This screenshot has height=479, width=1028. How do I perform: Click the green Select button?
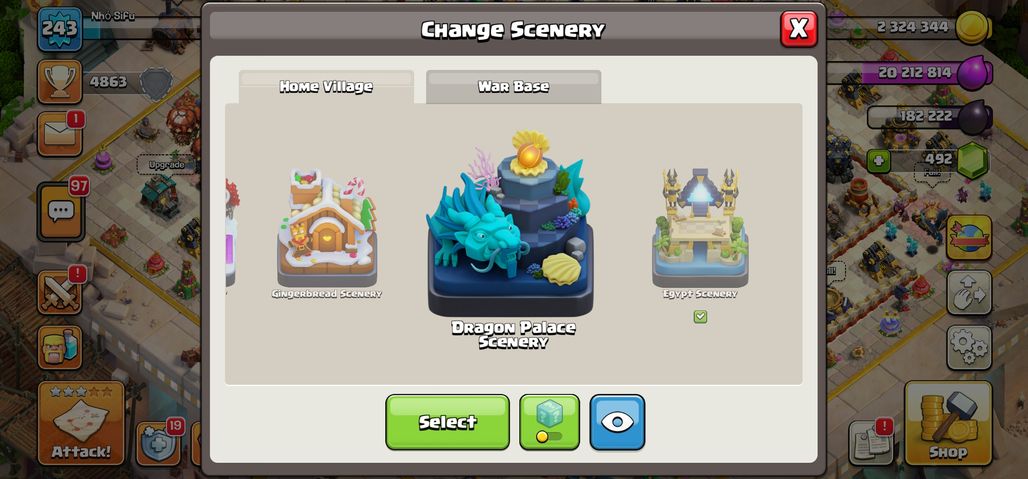(447, 422)
